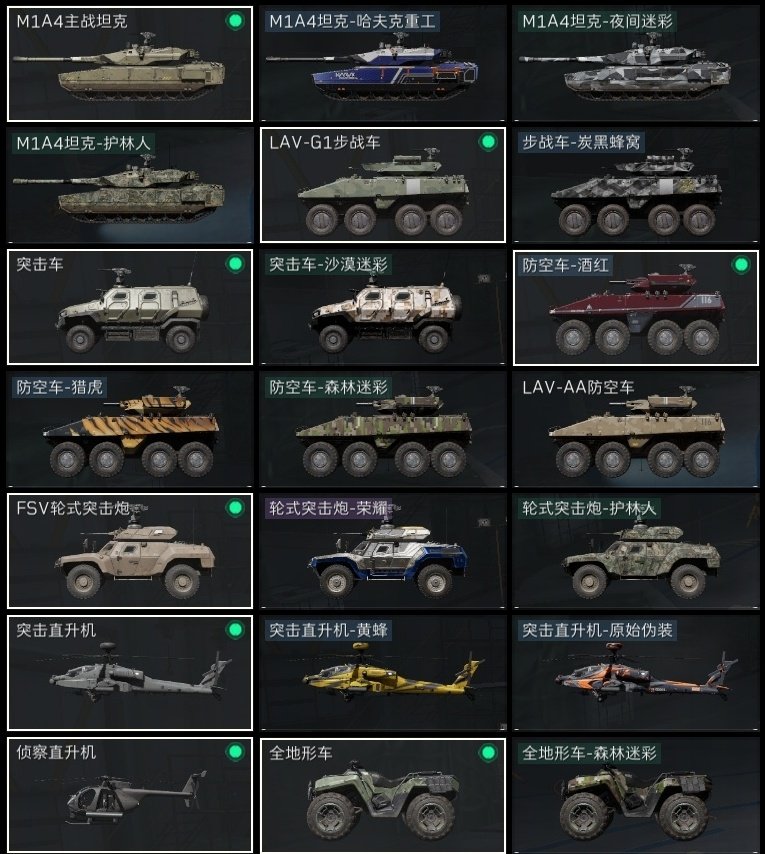
Task: Click the green dot on FSV轮式突击炮
Action: point(235,508)
